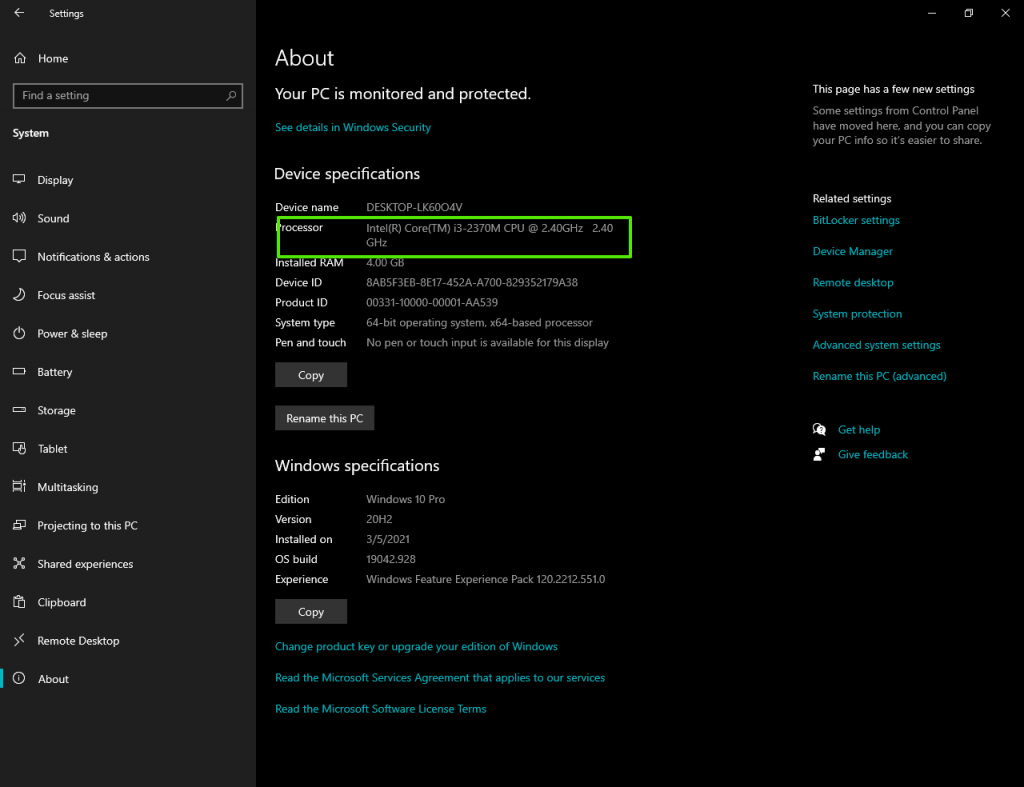The width and height of the screenshot is (1024, 787).
Task: Click the Version 20H2 value
Action: [x=379, y=519]
